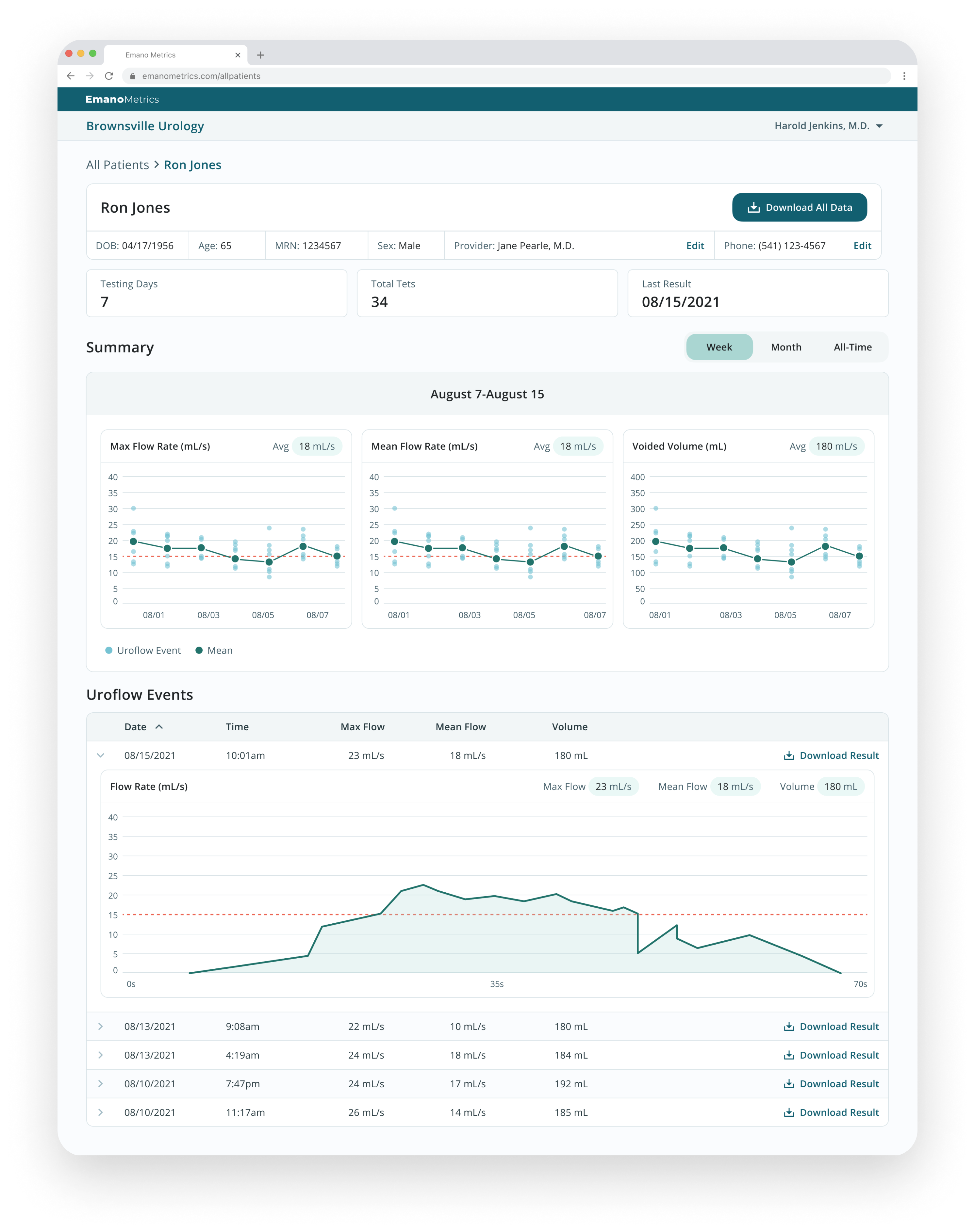
Task: Close the Emano Metrics tab
Action: pyautogui.click(x=238, y=55)
